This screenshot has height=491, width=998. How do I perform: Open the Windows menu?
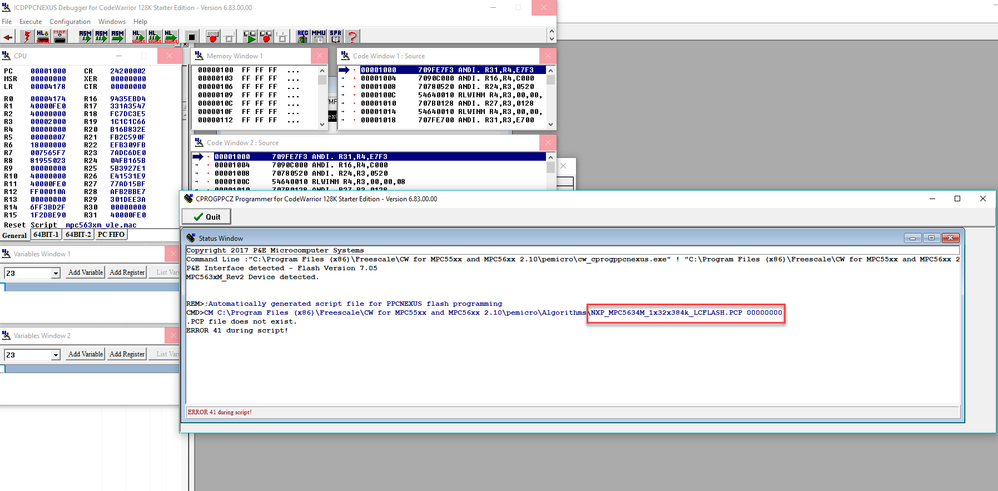click(x=112, y=22)
